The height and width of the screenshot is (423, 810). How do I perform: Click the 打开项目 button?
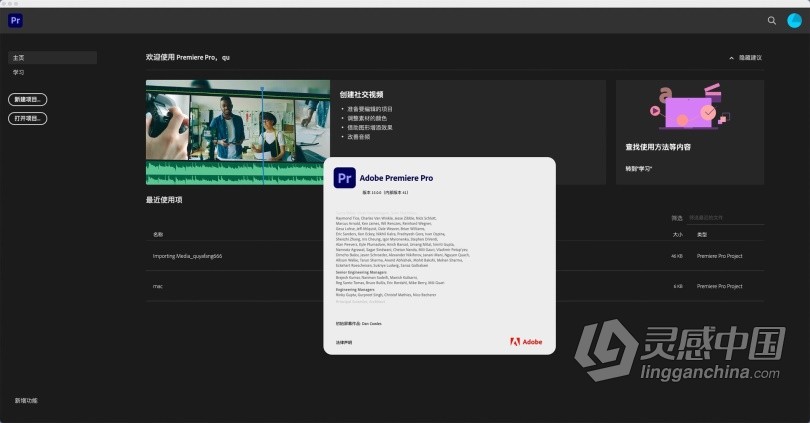coord(27,119)
